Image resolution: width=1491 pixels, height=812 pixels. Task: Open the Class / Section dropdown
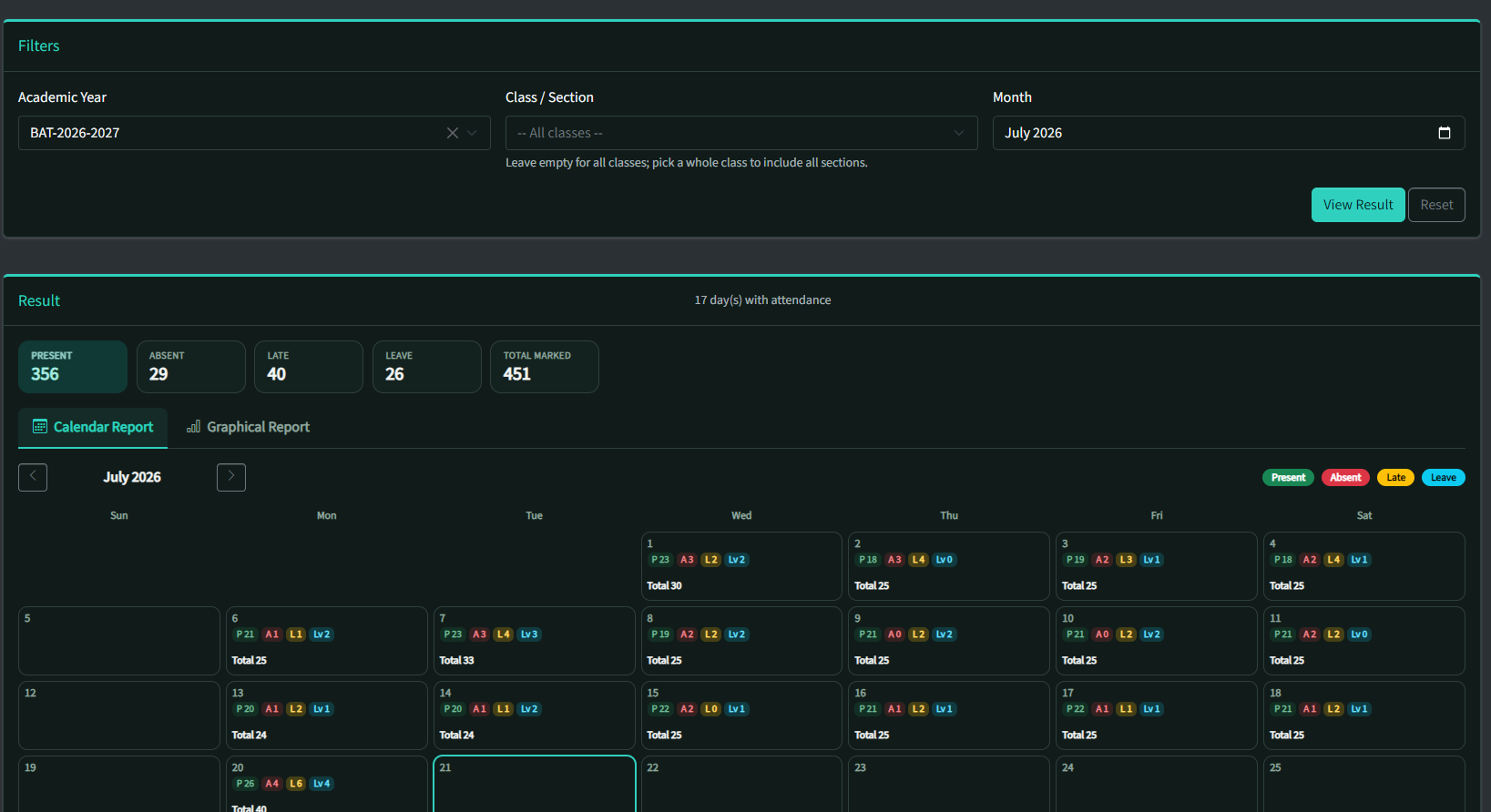pos(741,133)
